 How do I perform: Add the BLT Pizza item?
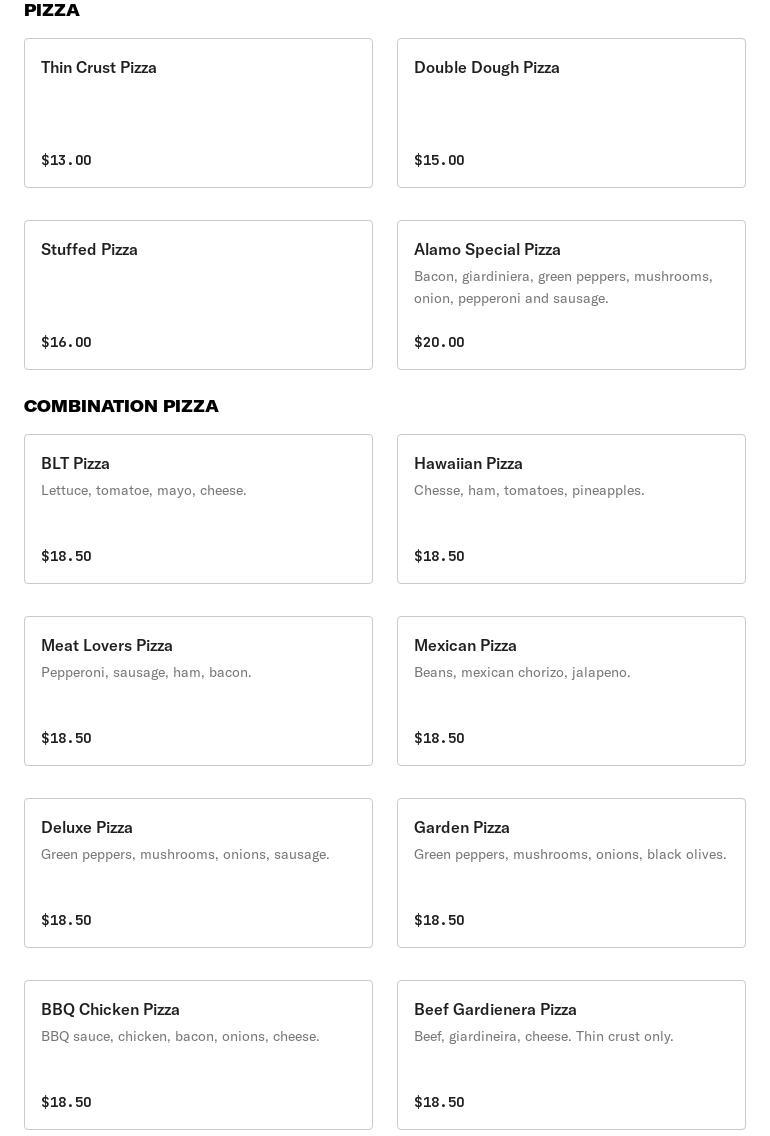[198, 508]
